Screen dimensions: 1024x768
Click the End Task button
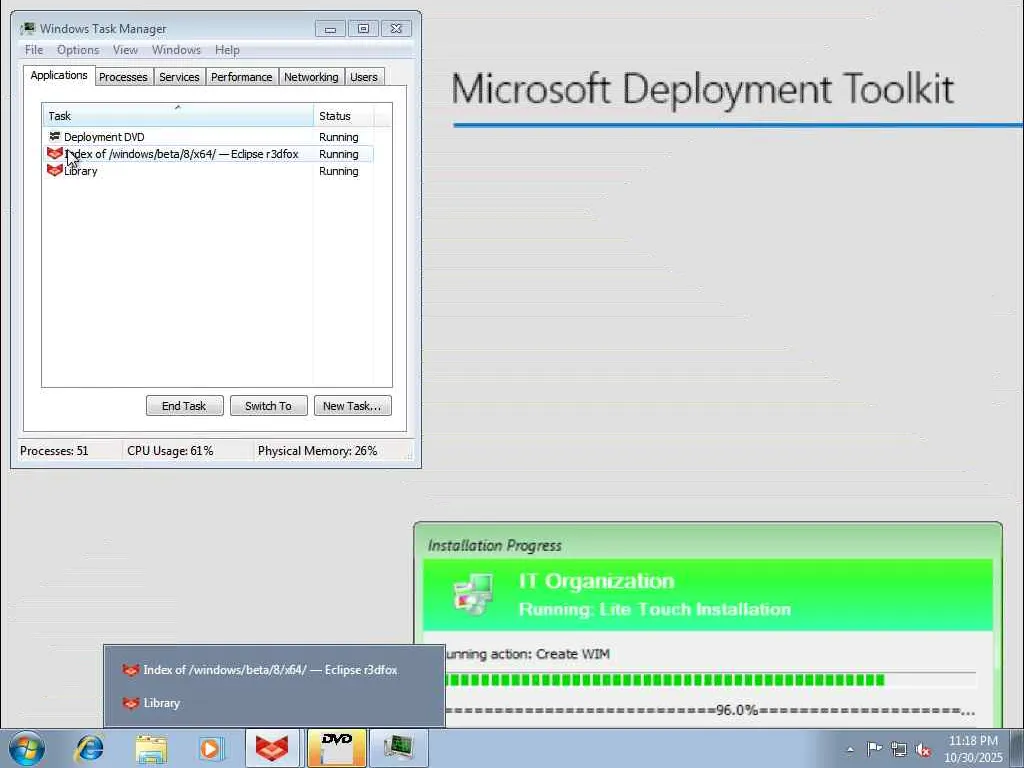(184, 406)
